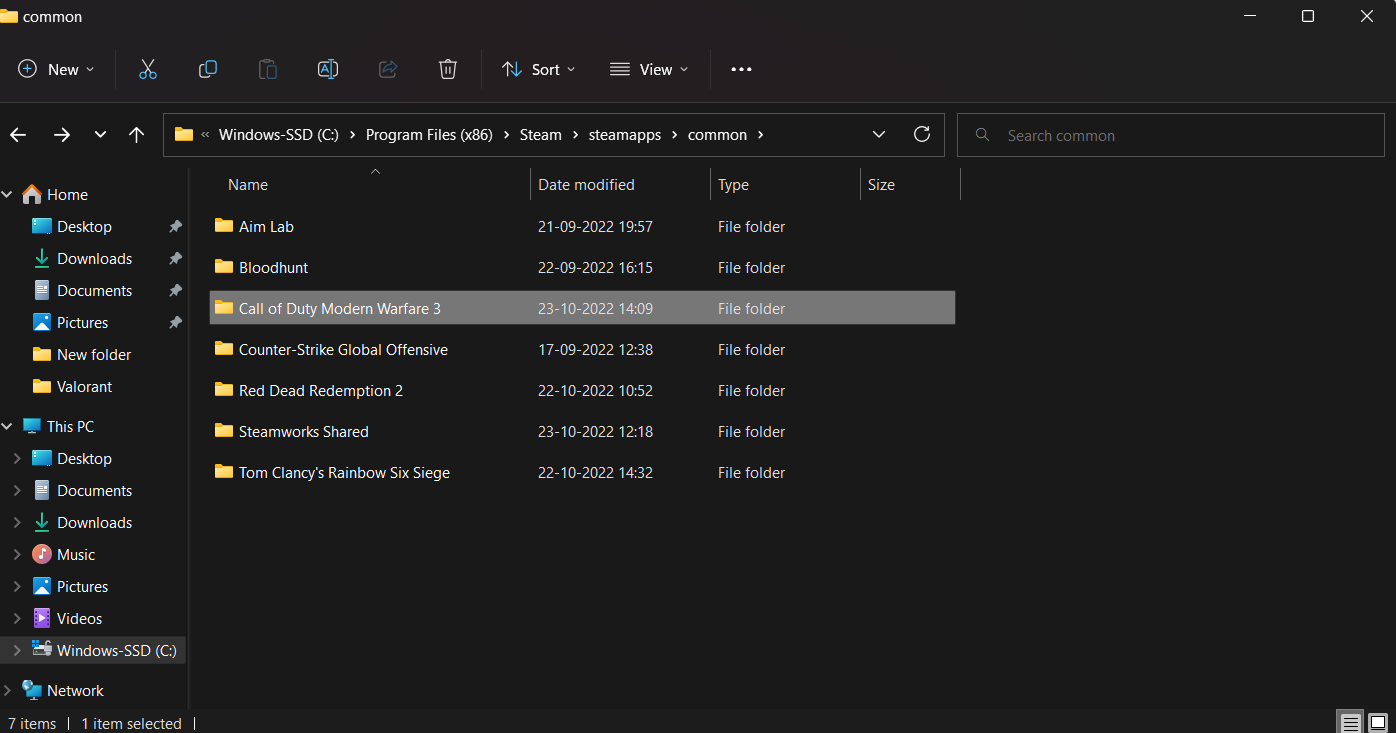This screenshot has width=1396, height=733.
Task: Expand the Music node under This PC
Action: [x=17, y=555]
